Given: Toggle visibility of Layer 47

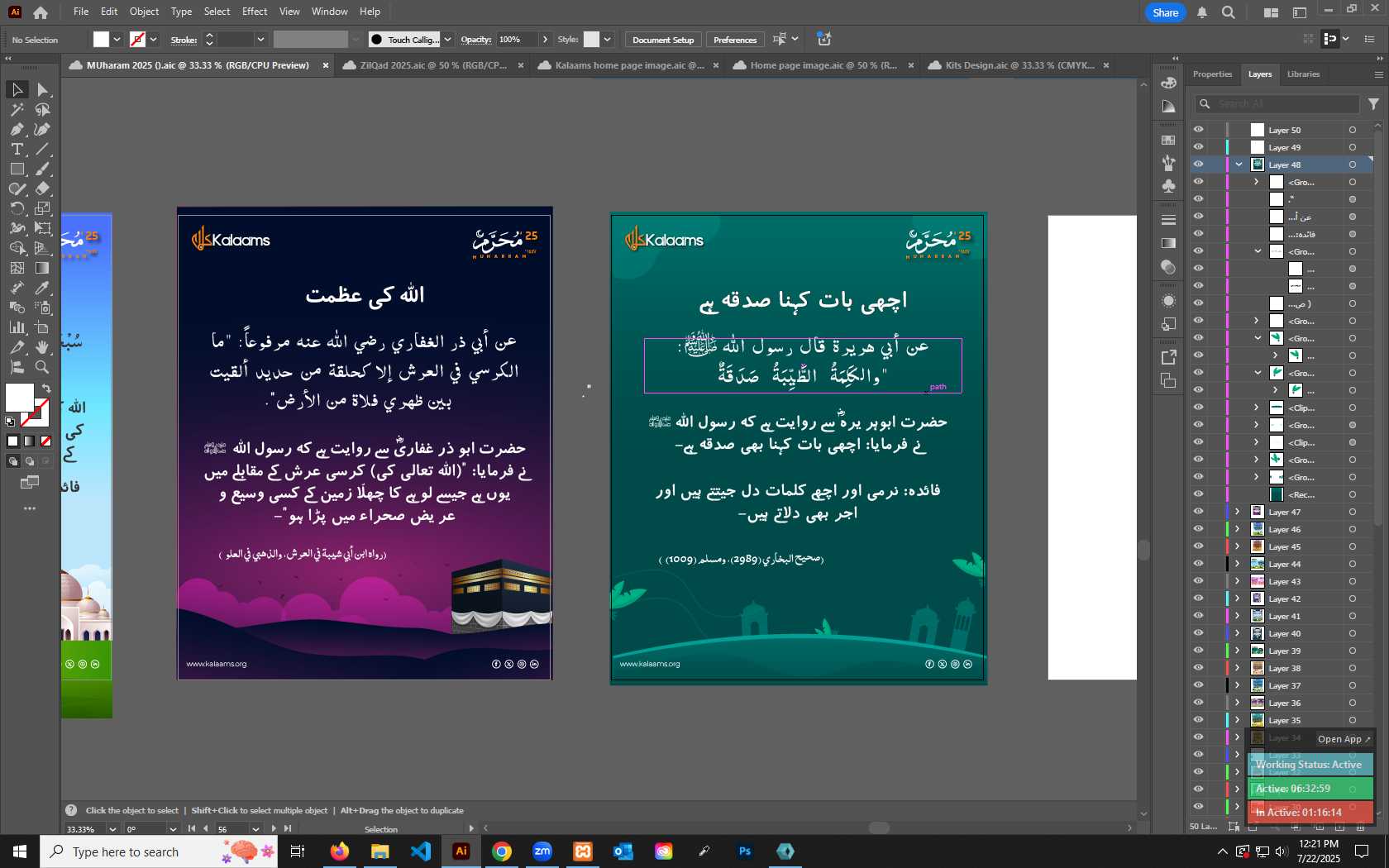Looking at the screenshot, I should point(1198,512).
